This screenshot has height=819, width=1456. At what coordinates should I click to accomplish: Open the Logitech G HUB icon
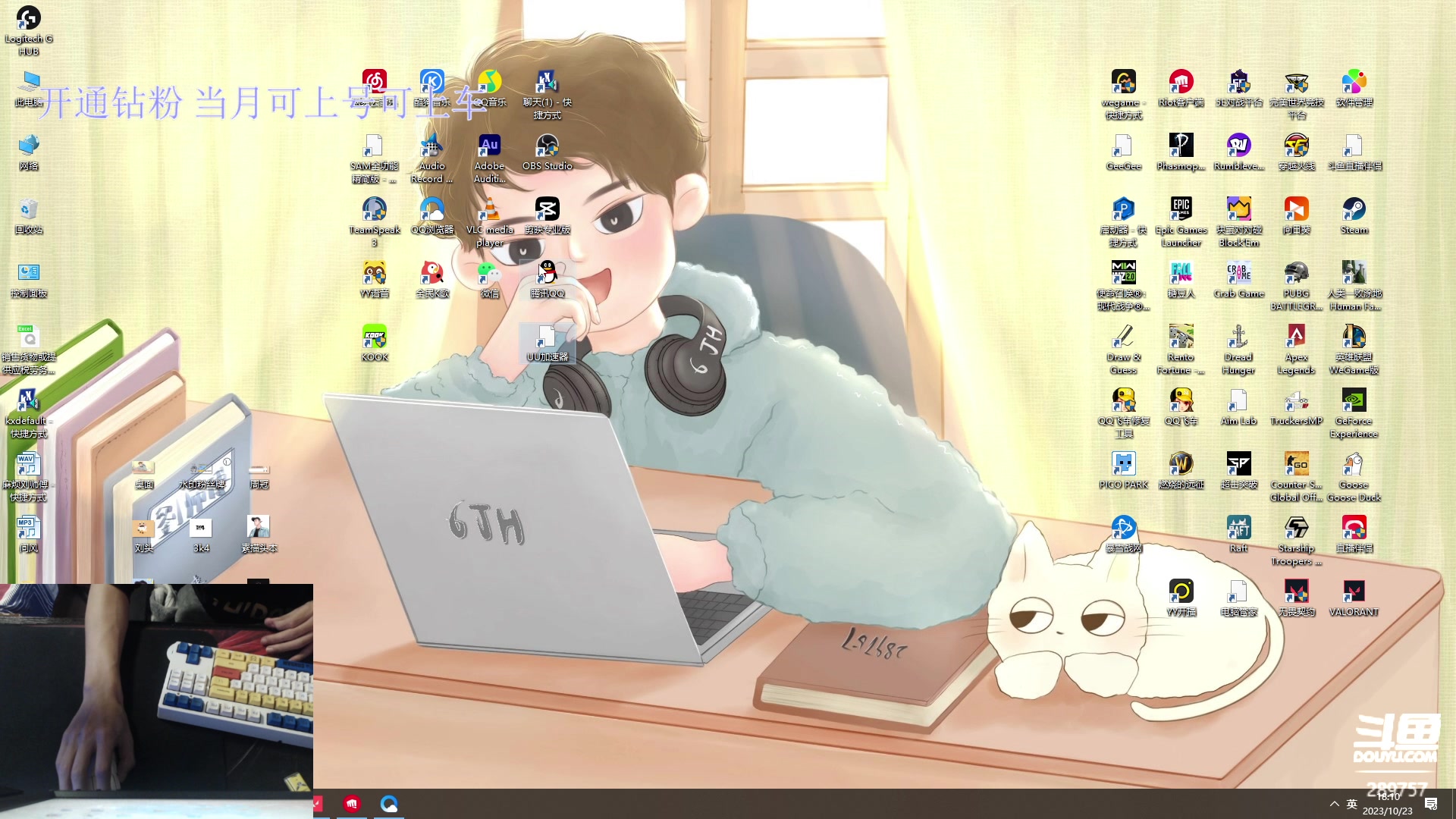pyautogui.click(x=29, y=19)
